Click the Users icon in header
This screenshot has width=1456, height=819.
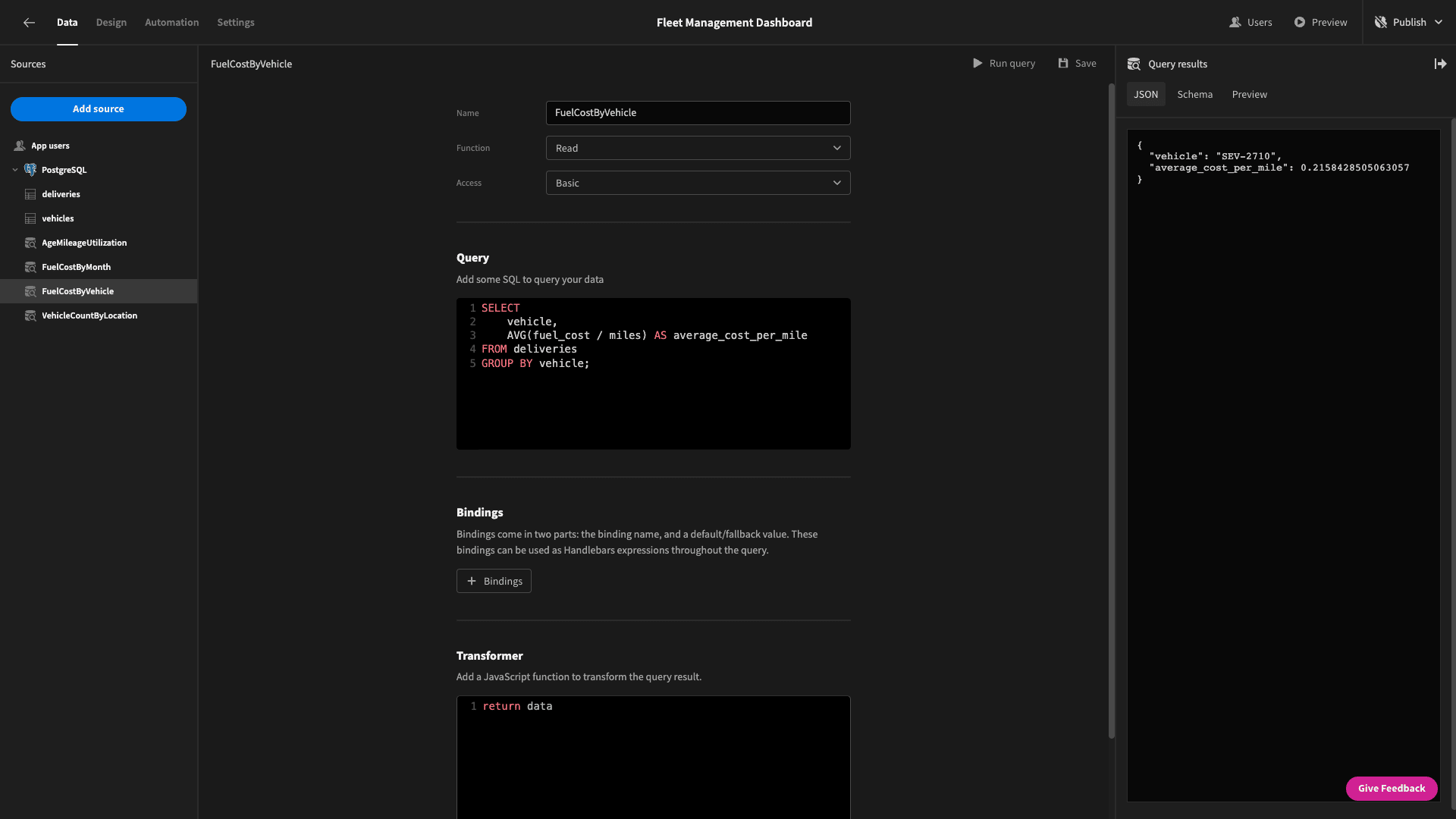(1235, 23)
